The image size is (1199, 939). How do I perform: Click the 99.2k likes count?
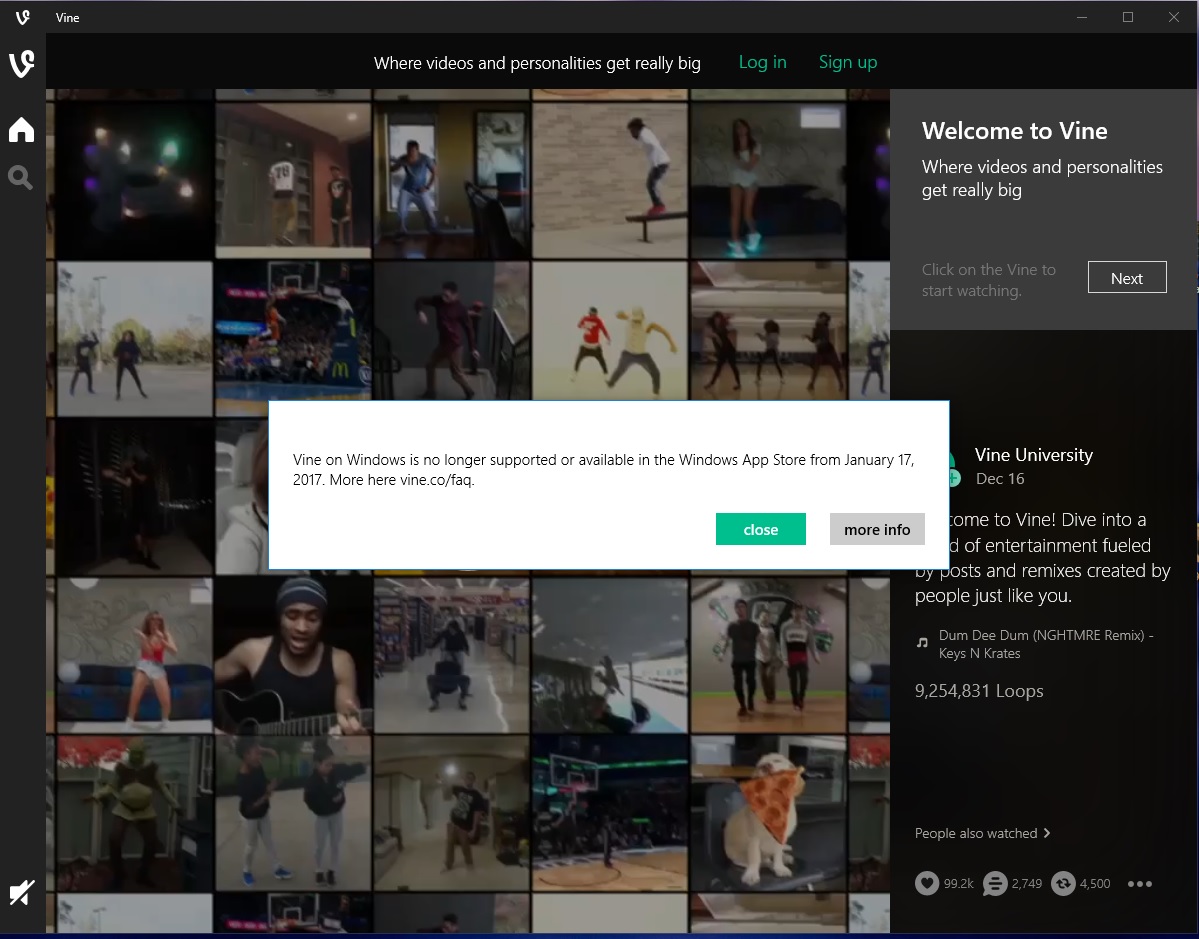958,884
